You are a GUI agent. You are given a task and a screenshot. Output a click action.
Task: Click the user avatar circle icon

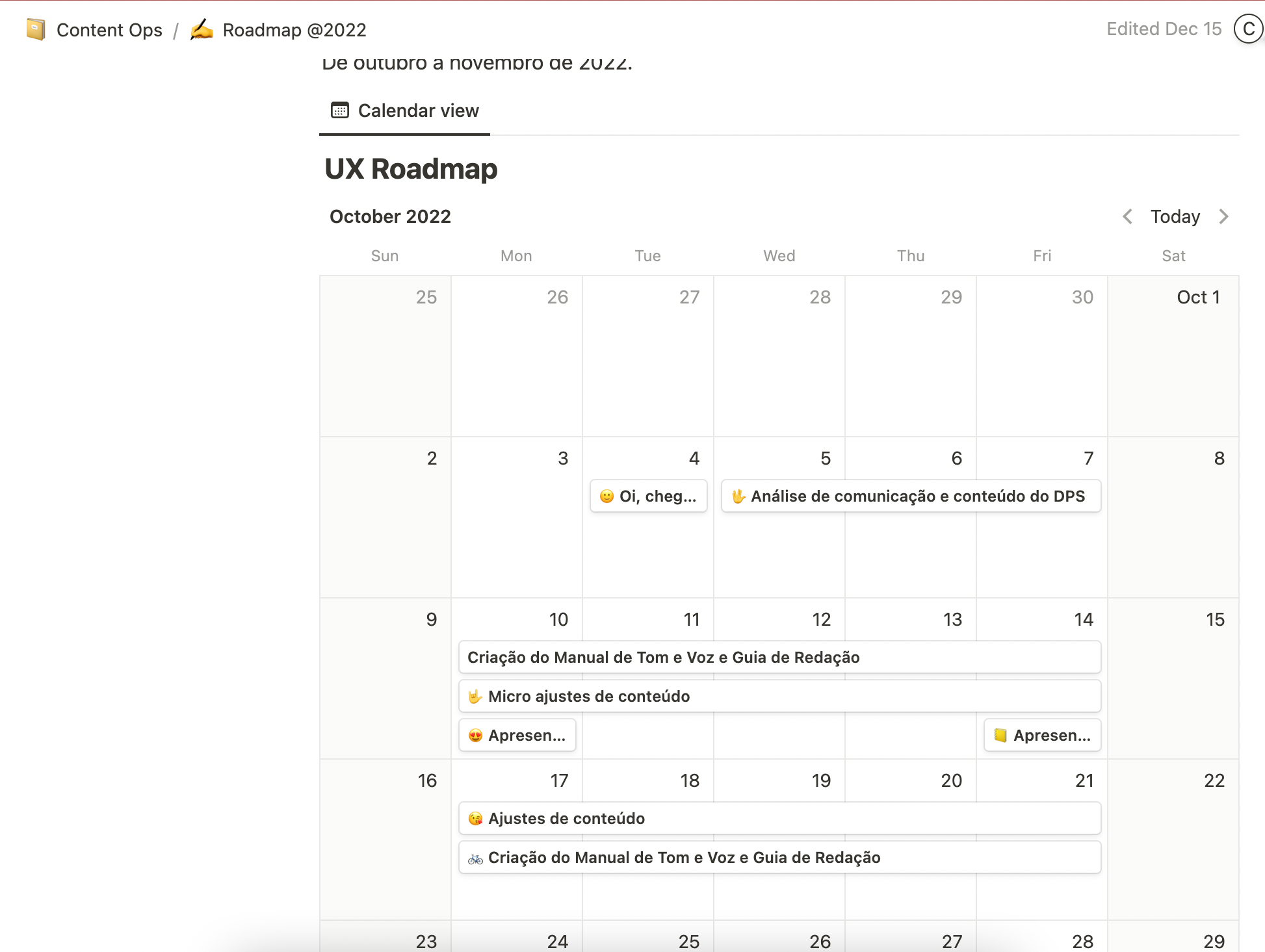[1248, 29]
